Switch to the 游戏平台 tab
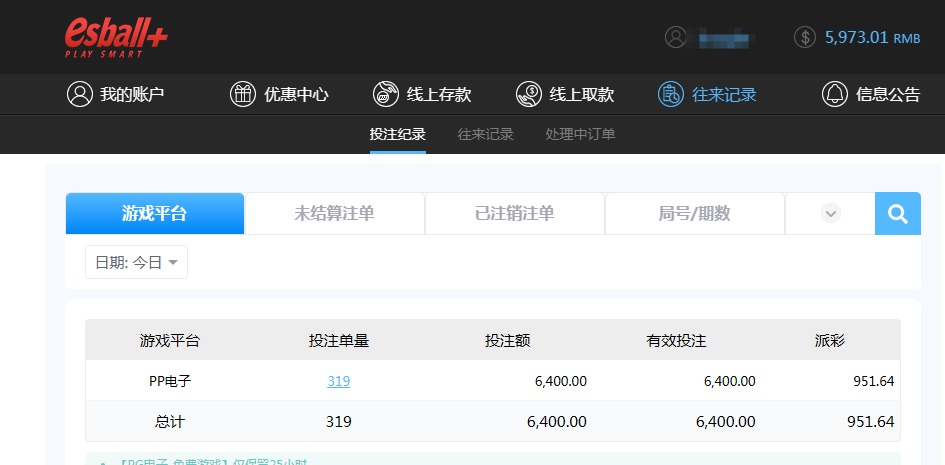 tap(155, 213)
